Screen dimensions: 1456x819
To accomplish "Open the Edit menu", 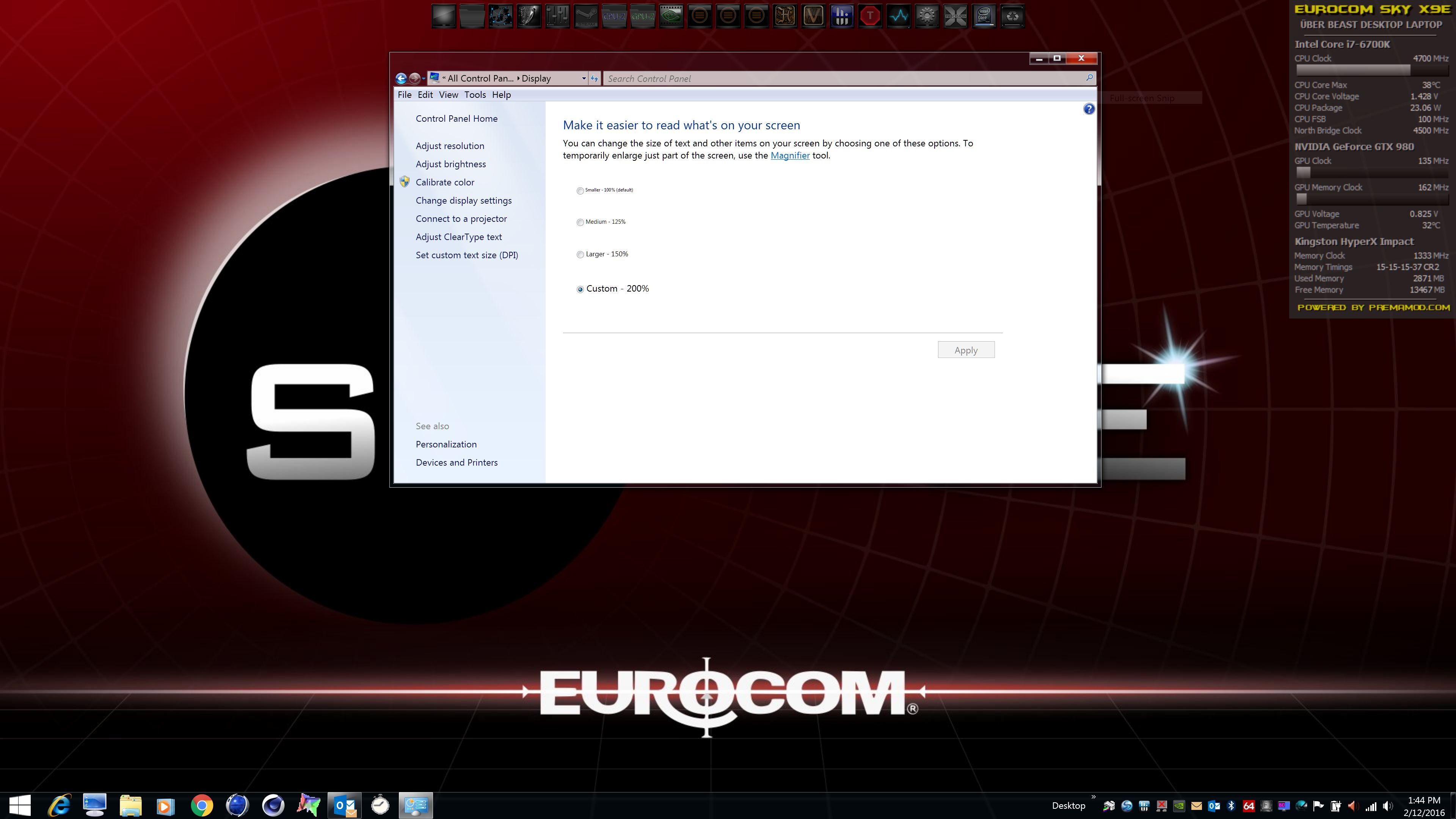I will click(x=425, y=95).
